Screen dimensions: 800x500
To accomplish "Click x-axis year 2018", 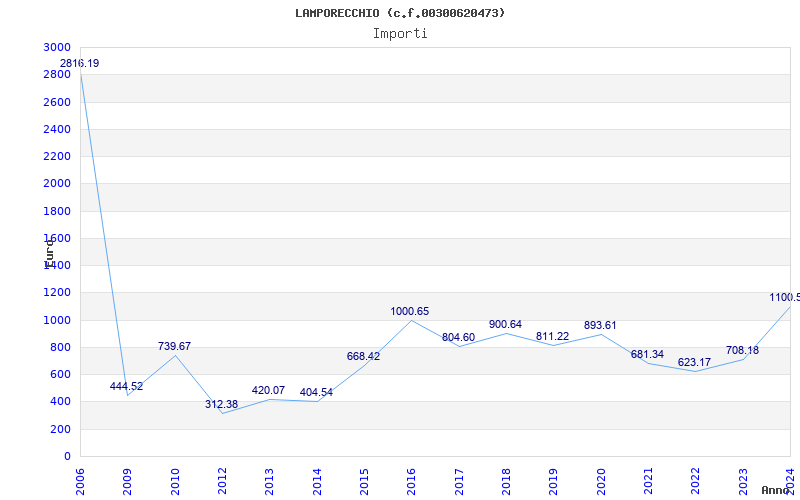I will click(506, 481).
